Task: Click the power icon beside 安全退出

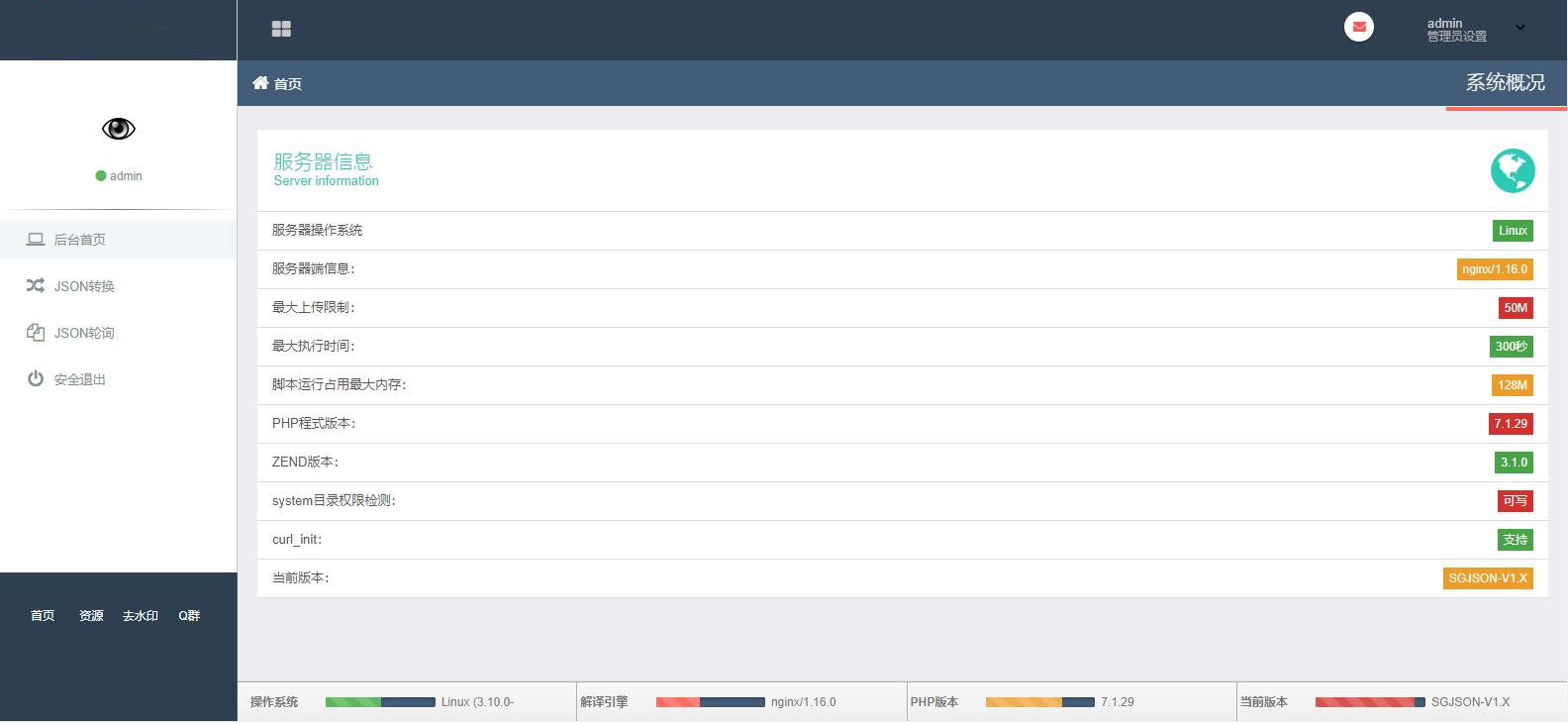Action: click(36, 379)
